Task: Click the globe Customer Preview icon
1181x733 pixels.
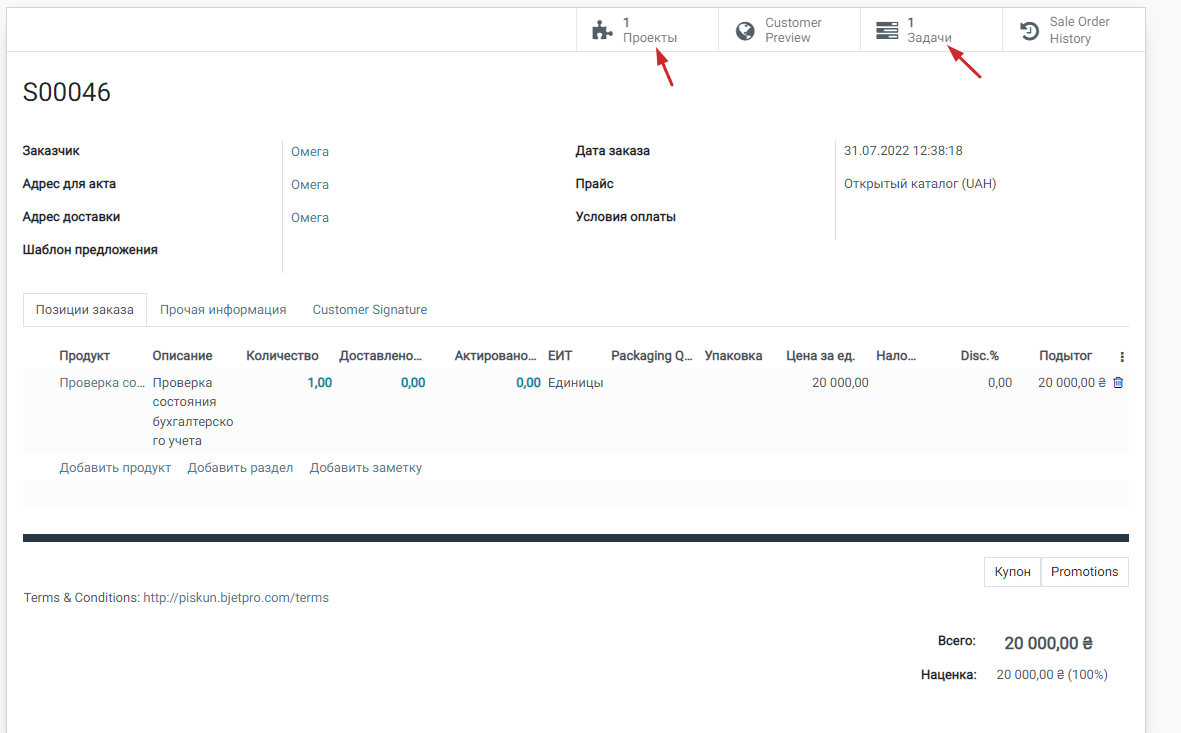Action: [x=745, y=30]
